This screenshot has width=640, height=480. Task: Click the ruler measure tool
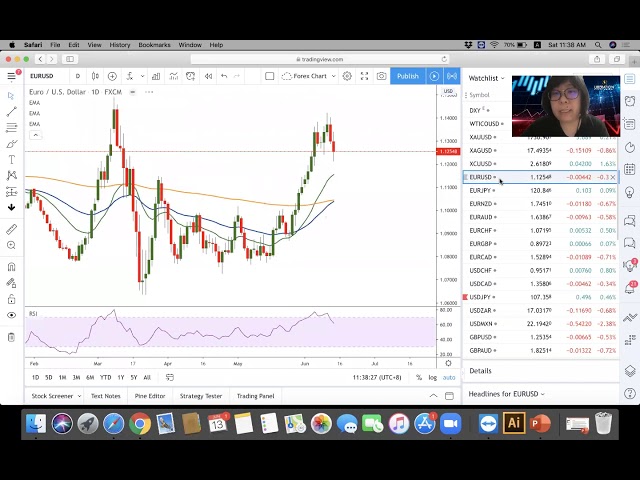click(11, 229)
